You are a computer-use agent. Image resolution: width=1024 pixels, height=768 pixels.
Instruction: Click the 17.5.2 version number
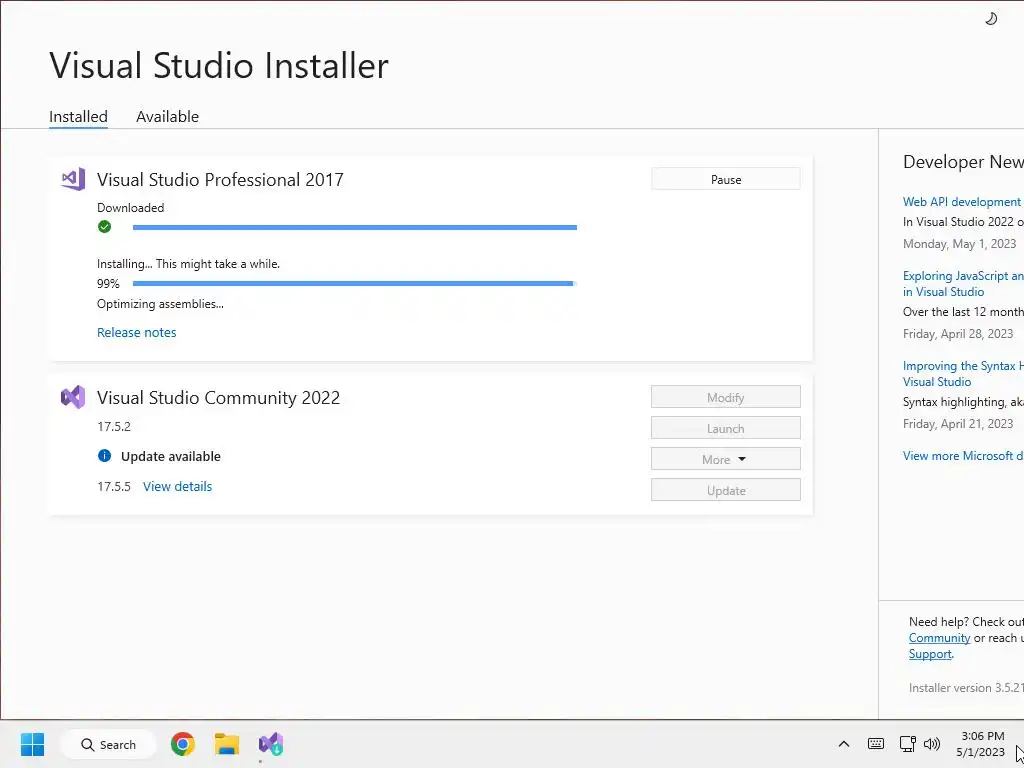pos(114,426)
